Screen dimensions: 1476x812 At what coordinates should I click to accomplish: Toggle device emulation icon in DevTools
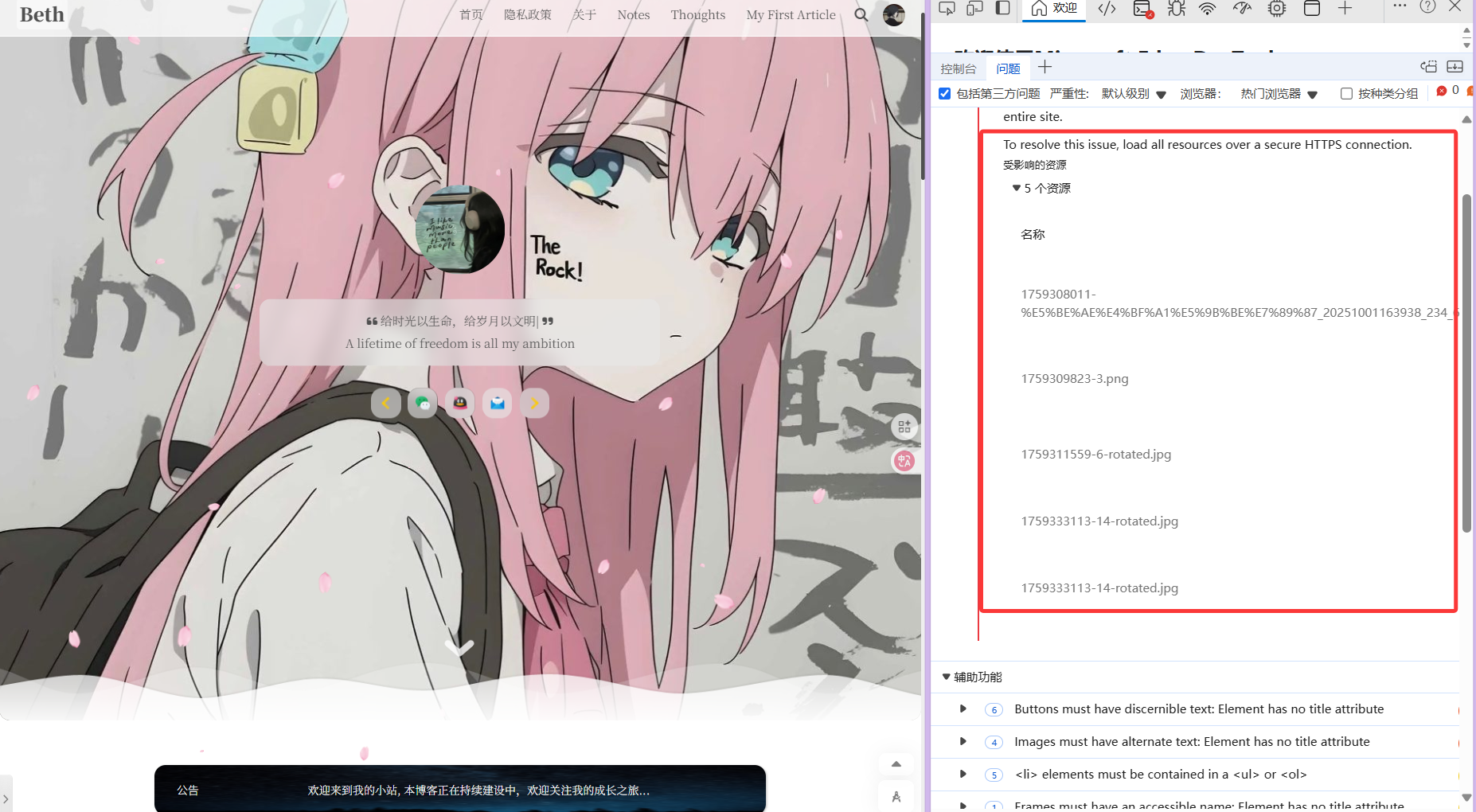(x=974, y=9)
